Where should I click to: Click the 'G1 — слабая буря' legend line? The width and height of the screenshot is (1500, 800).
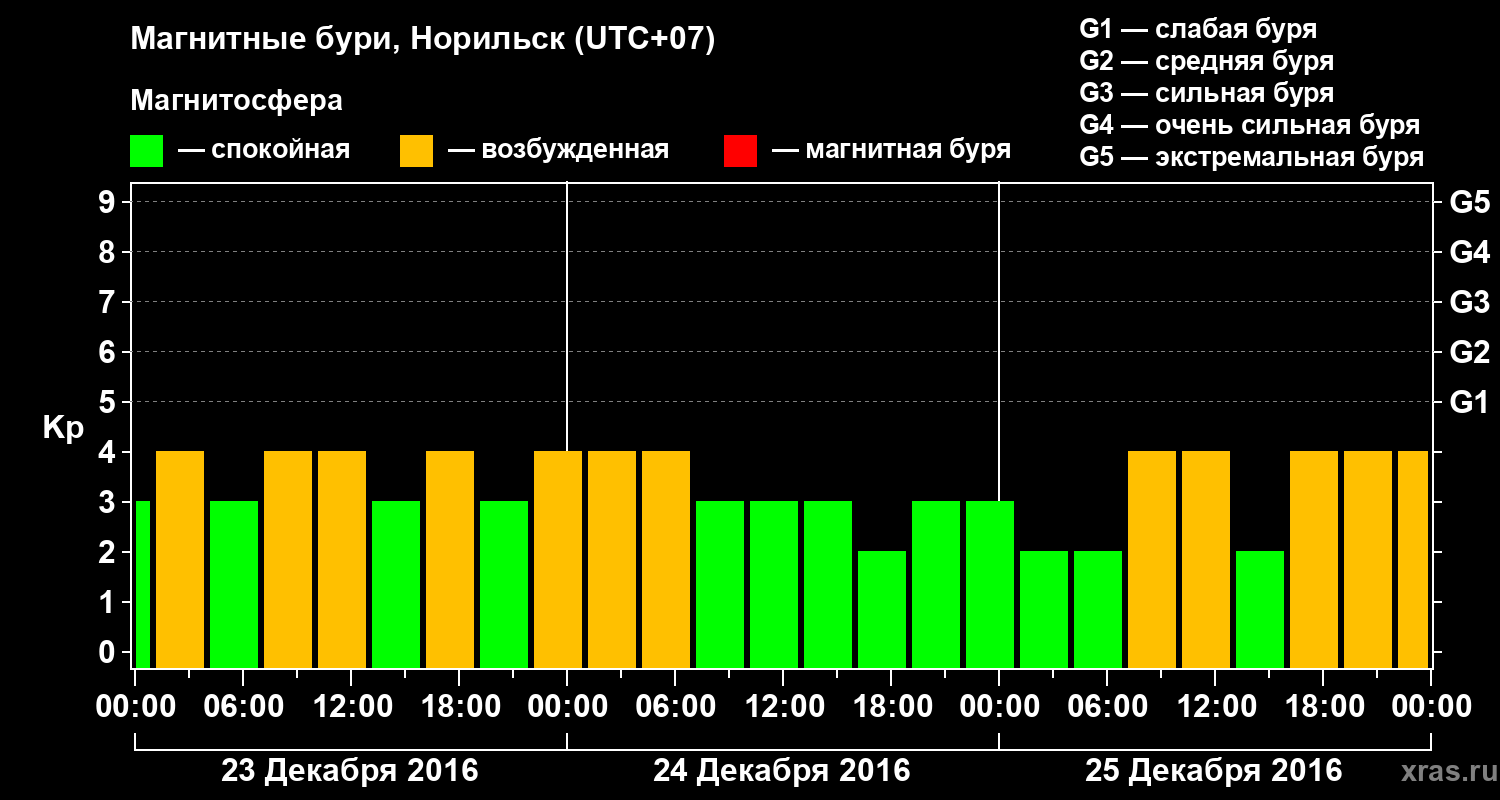[1198, 29]
